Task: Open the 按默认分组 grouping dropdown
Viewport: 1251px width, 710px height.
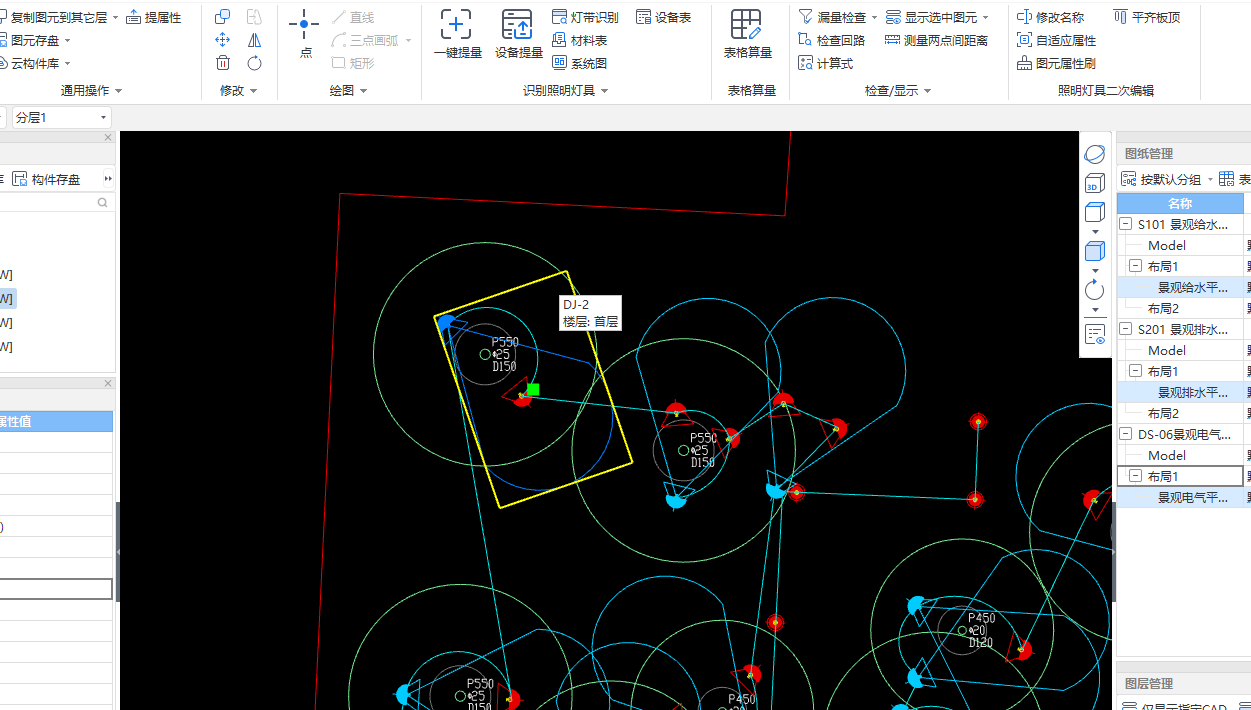Action: click(x=1210, y=180)
